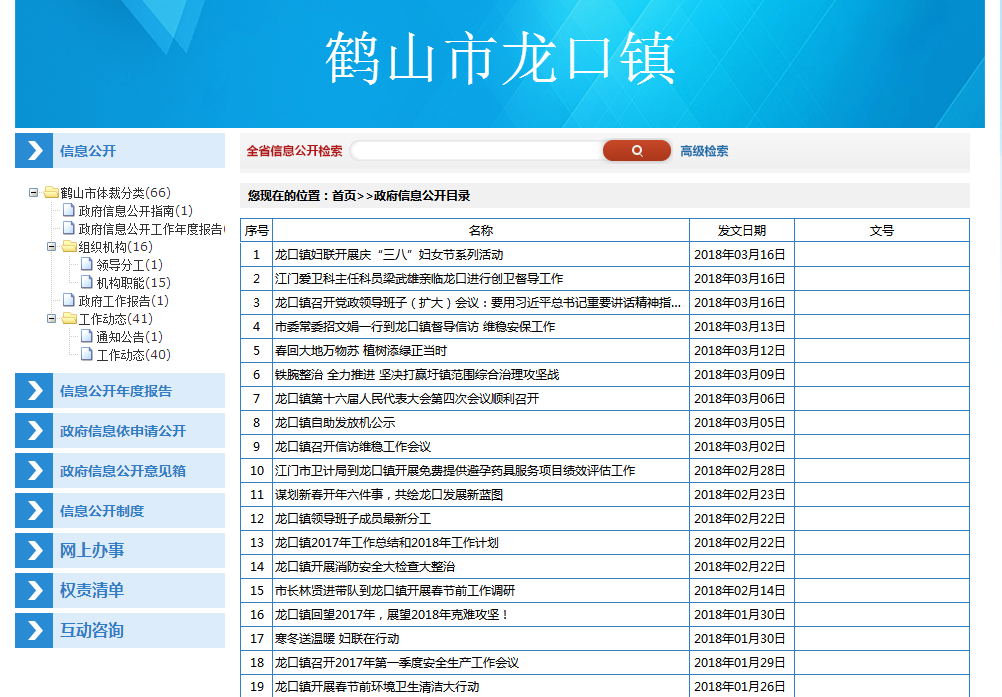Open the 政府信息依申请公开 menu item

tap(123, 431)
